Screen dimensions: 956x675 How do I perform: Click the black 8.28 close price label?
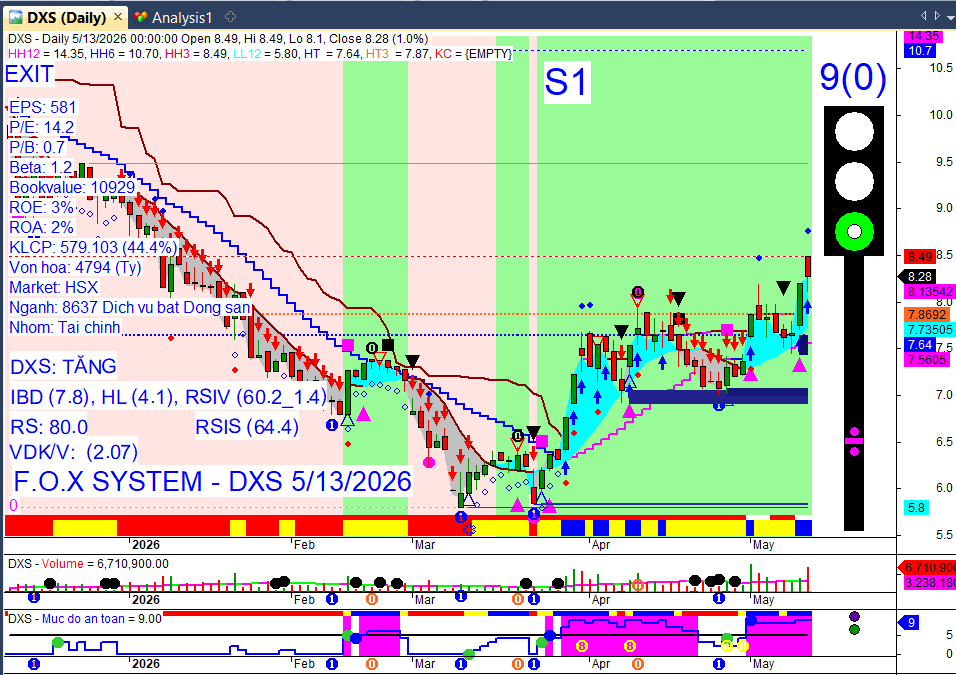pyautogui.click(x=918, y=277)
